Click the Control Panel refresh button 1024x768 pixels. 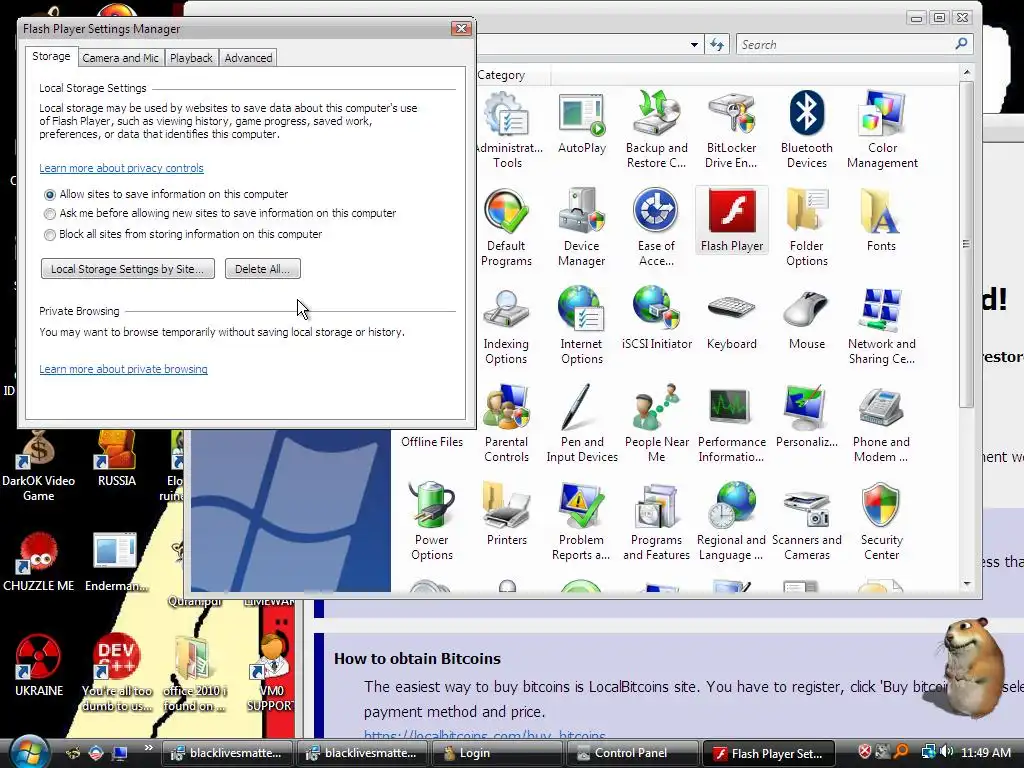pos(717,44)
